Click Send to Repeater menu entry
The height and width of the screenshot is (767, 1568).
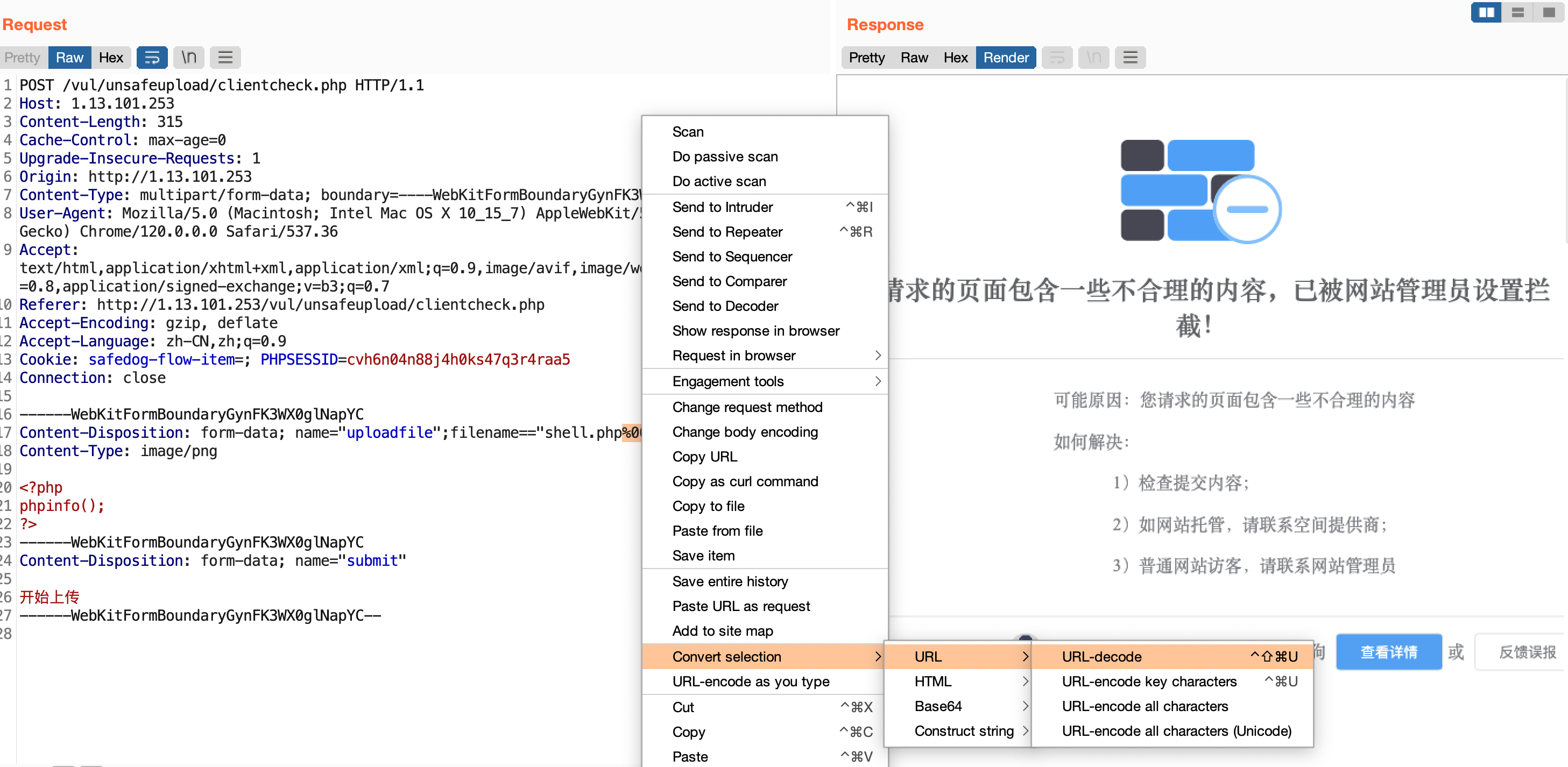[728, 232]
